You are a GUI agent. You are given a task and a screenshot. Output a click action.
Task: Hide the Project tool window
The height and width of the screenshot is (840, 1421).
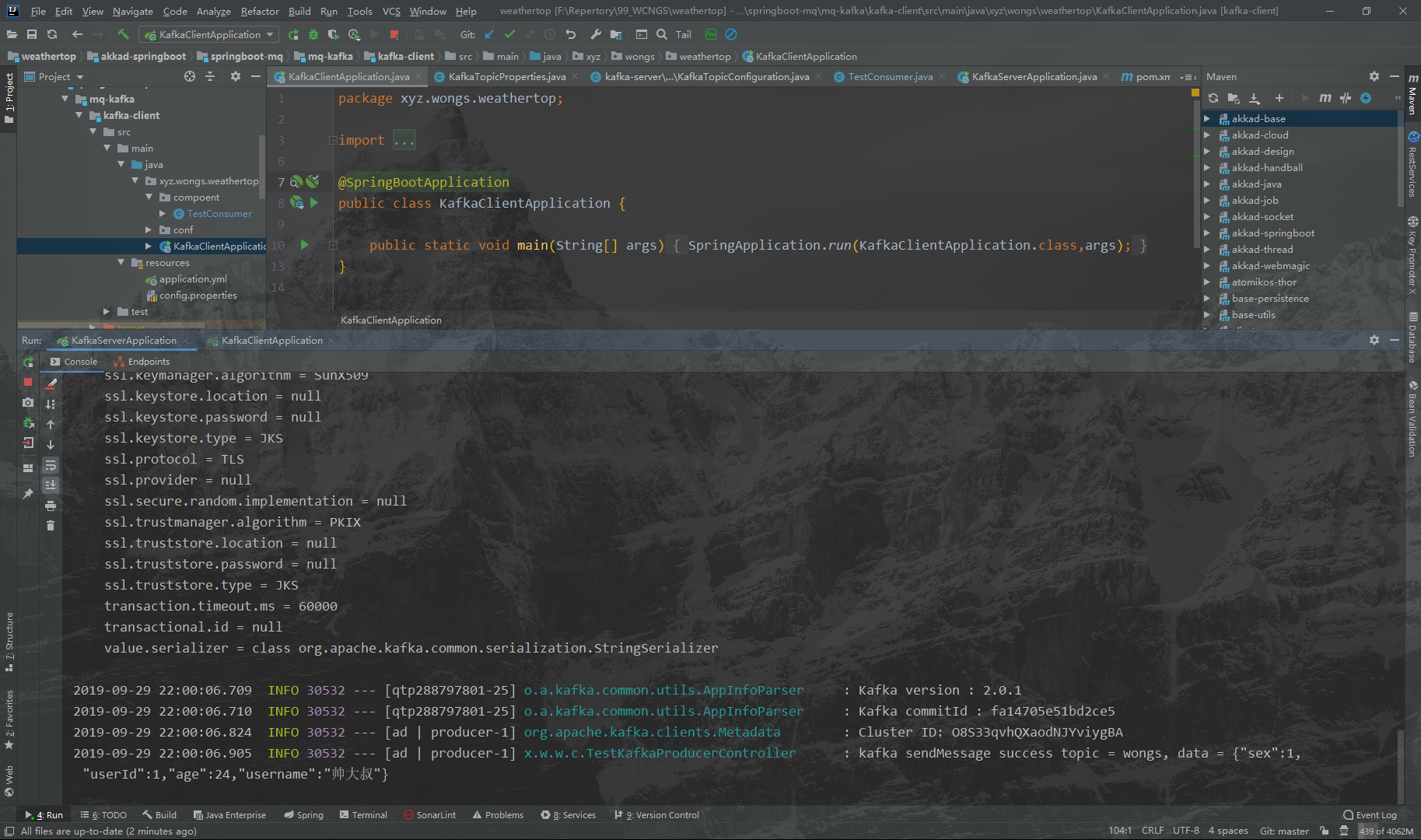click(x=256, y=76)
